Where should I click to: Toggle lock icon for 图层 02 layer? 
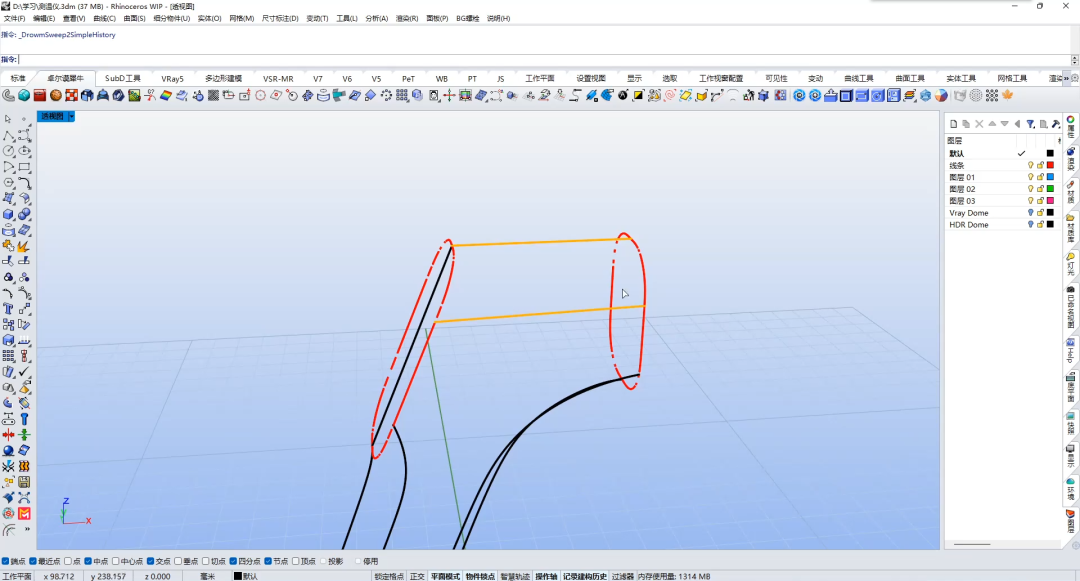click(1040, 189)
